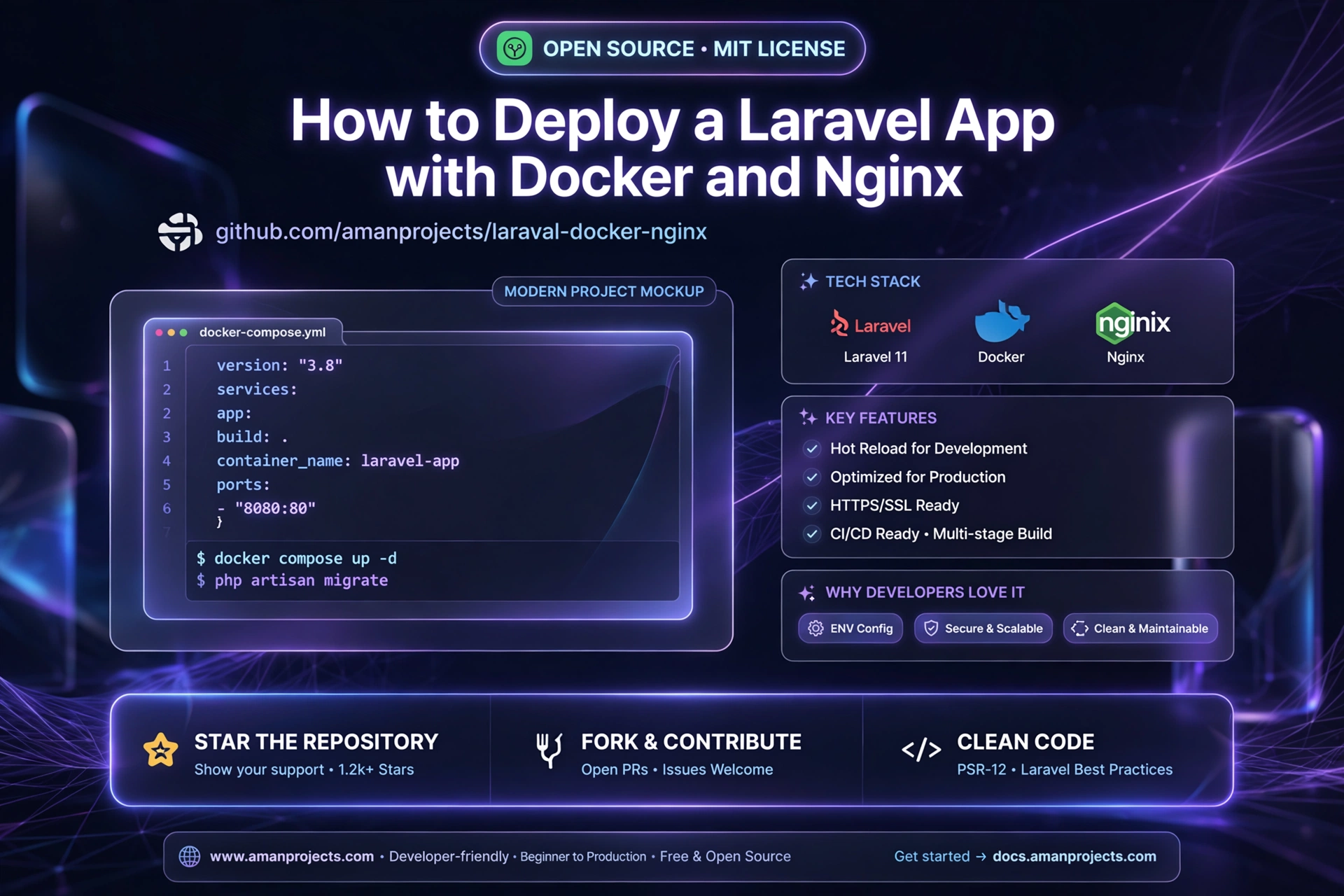1344x896 pixels.
Task: Click 'Show your support • 1.2k+ Stars' text
Action: pos(304,769)
